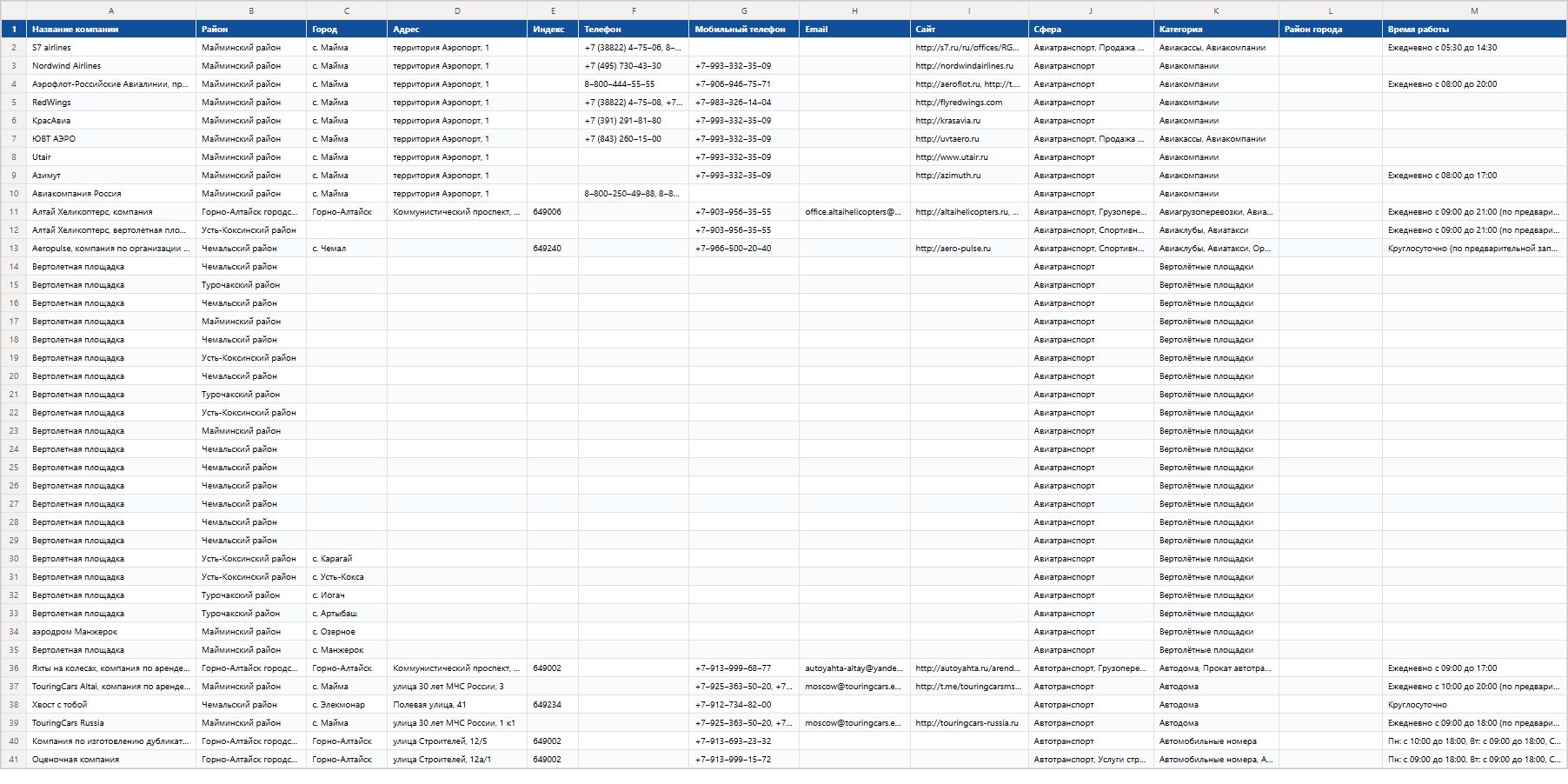This screenshot has height=784, width=1568.
Task: Select hours cell 'Ежедневно с 05:30 до 14:30'
Action: coord(1474,48)
